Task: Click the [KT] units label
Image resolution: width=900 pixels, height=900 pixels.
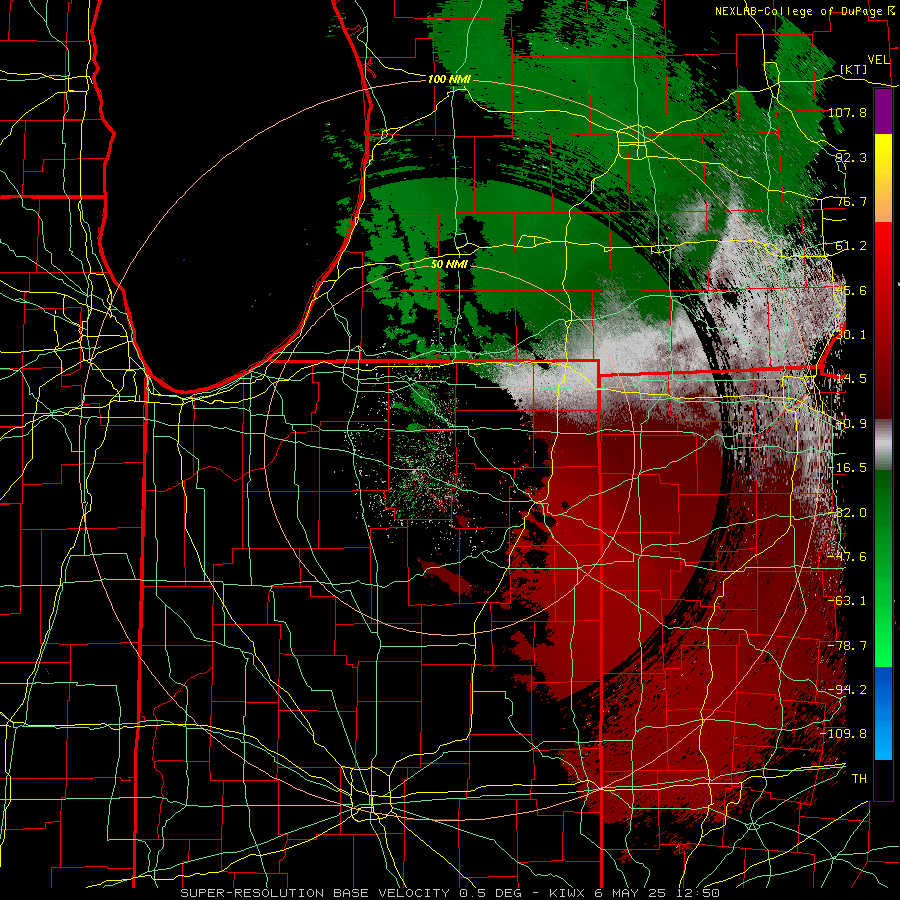Action: [854, 69]
